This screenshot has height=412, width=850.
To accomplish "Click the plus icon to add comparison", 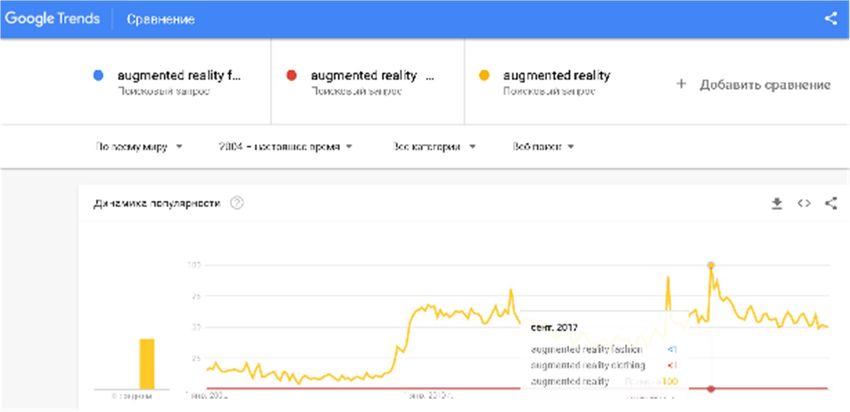I will pyautogui.click(x=681, y=84).
